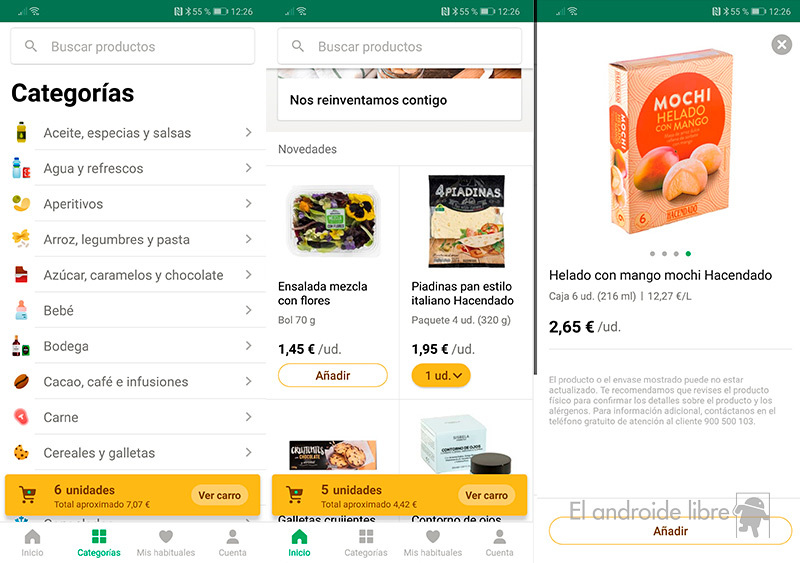Select the first image carousel dot for mochi
Viewport: 800px width, 563px height.
(653, 254)
